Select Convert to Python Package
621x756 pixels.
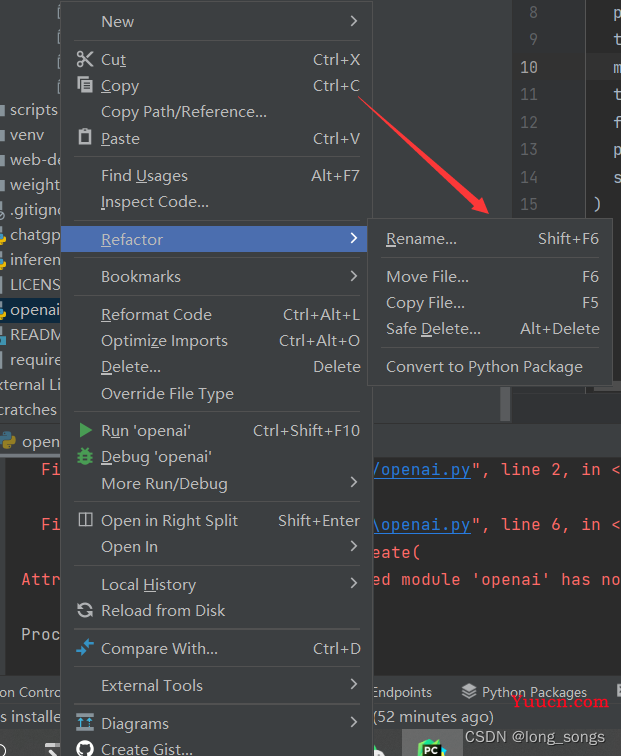pos(491,367)
